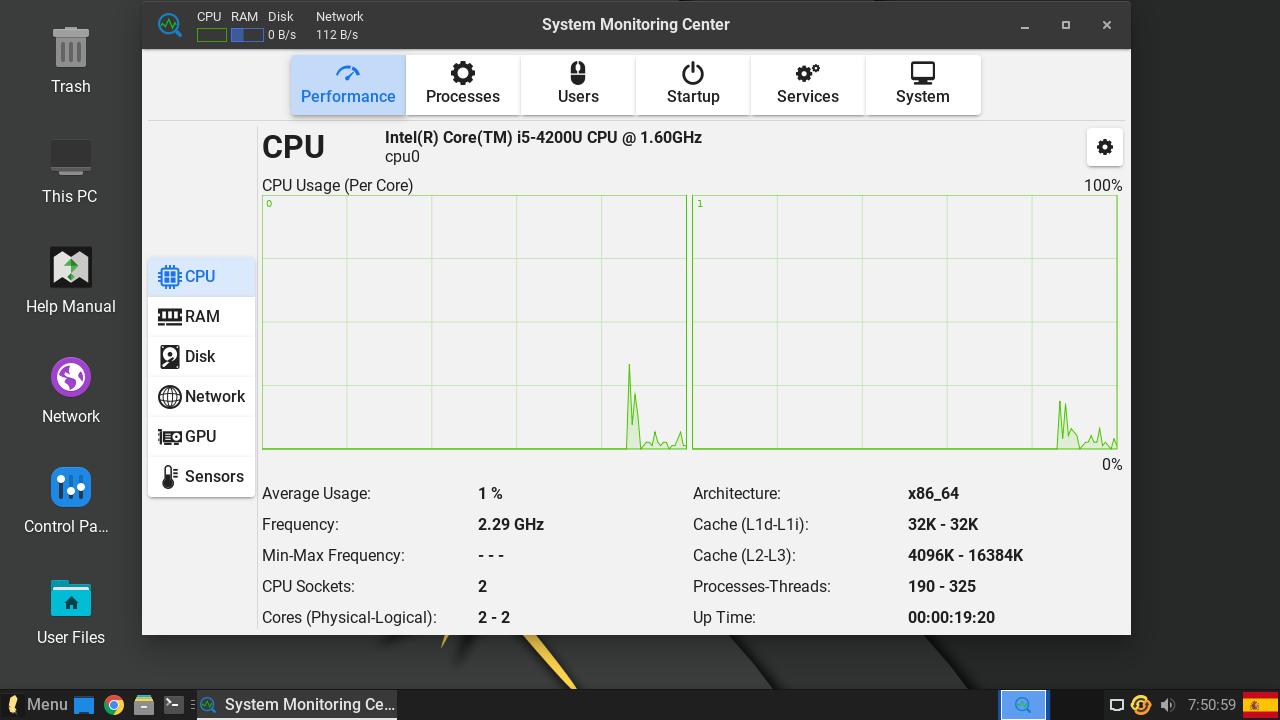Click the Spanish flag keyboard layout indicator

[x=1261, y=705]
